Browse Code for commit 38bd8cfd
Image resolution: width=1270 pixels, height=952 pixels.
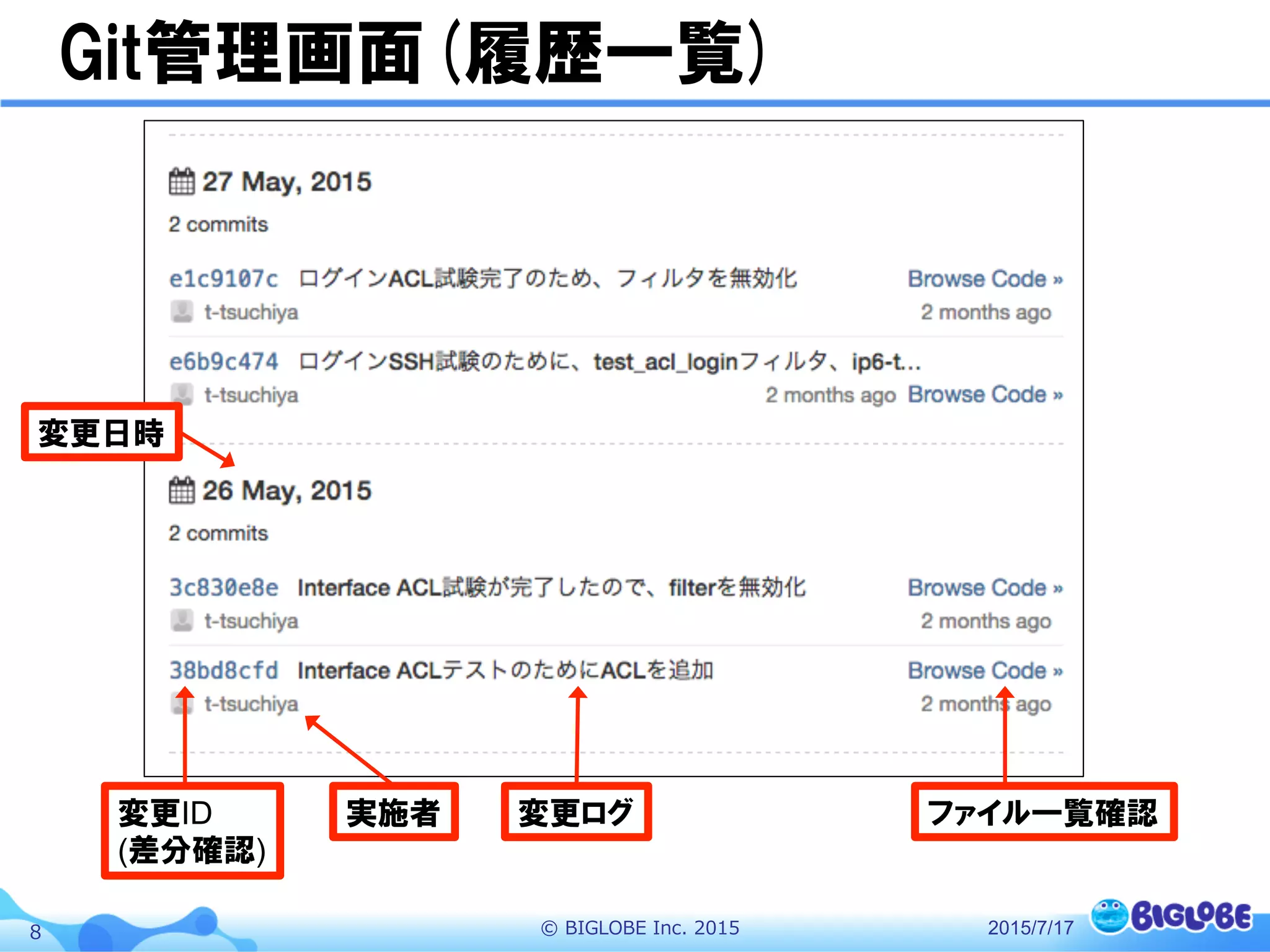pos(985,671)
